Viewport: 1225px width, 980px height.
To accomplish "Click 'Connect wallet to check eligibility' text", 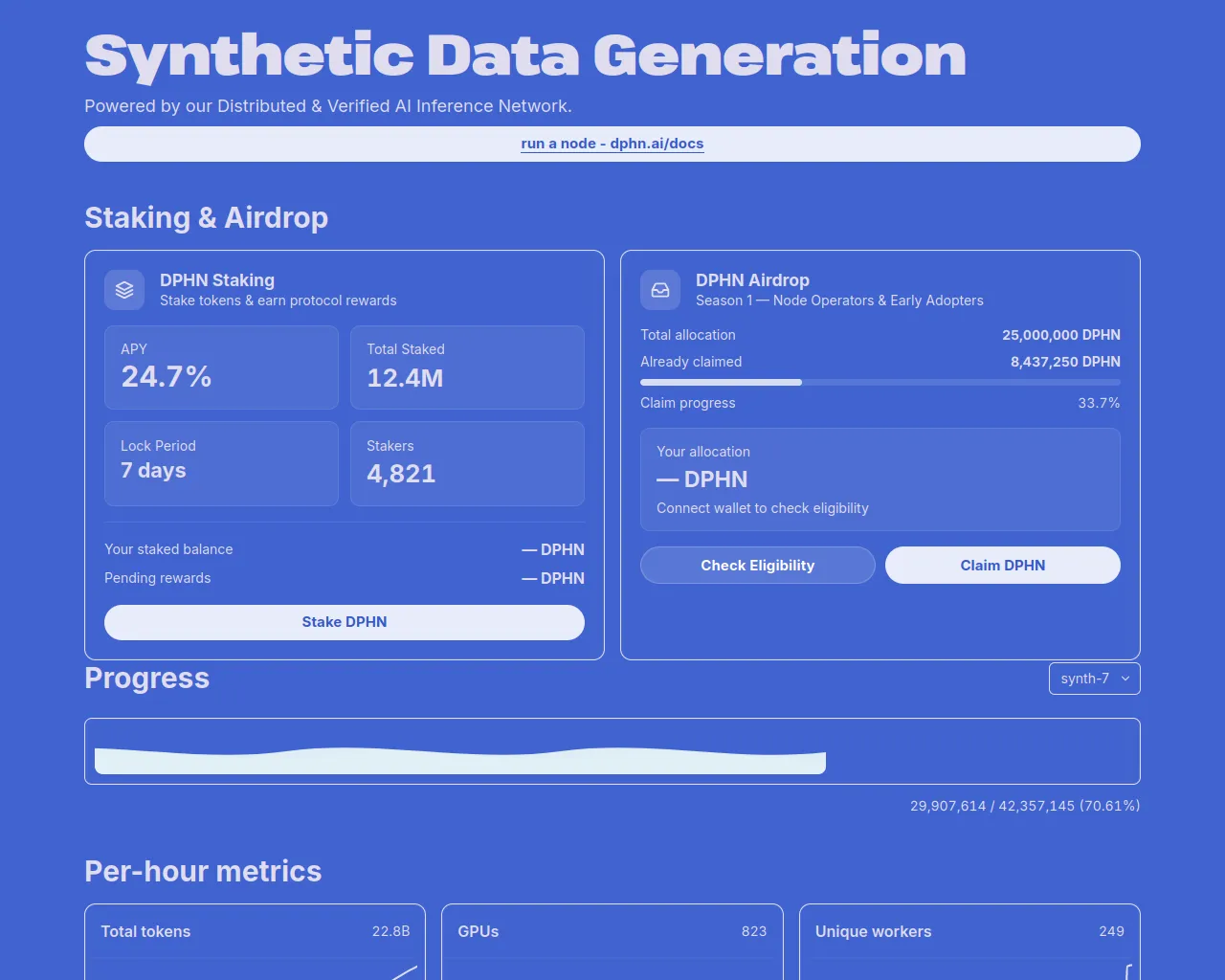I will tap(763, 508).
